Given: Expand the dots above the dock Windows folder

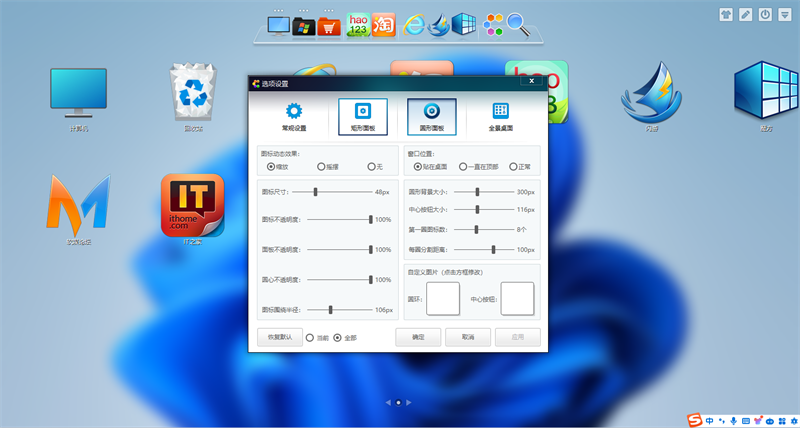Looking at the screenshot, I should [x=304, y=10].
